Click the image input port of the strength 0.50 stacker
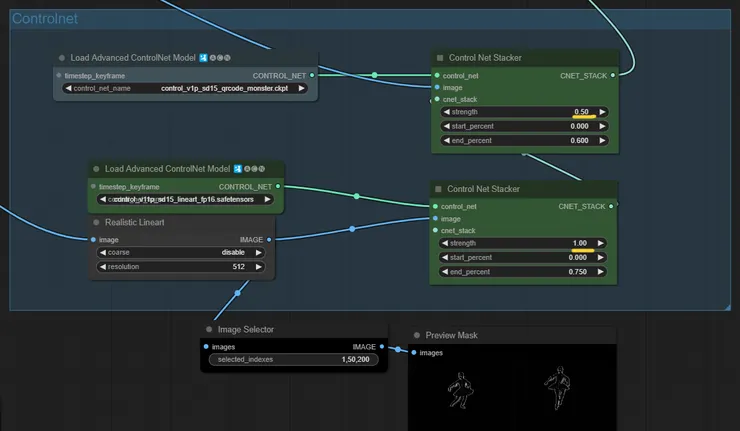Screen dimensions: 740x431 (437, 87)
